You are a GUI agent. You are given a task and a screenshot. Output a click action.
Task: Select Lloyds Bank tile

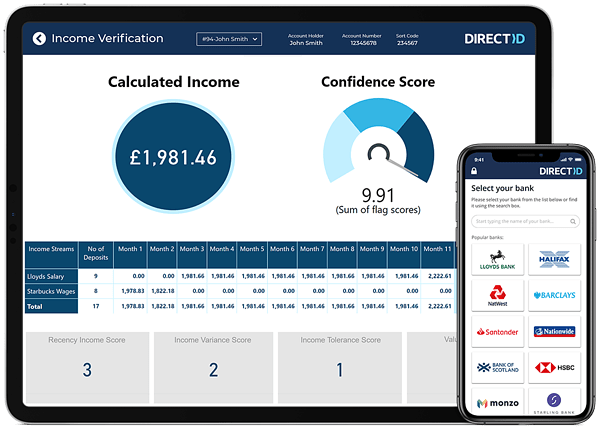(497, 259)
